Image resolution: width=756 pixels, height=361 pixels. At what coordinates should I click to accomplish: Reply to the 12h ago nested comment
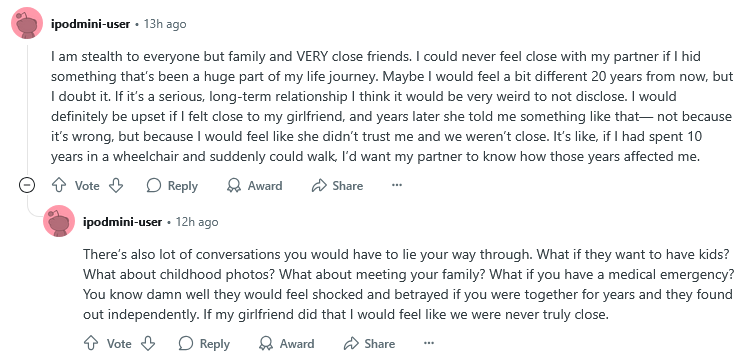(204, 344)
